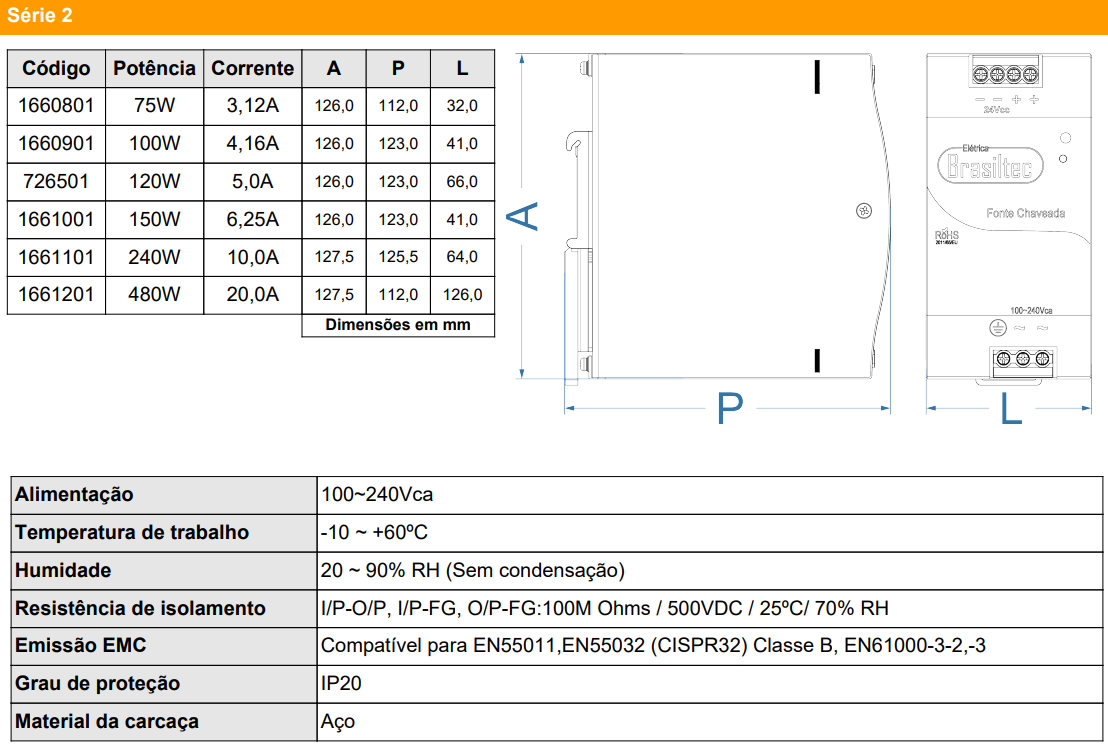Click the 32,0 width value
This screenshot has height=751, width=1108.
pyautogui.click(x=462, y=106)
